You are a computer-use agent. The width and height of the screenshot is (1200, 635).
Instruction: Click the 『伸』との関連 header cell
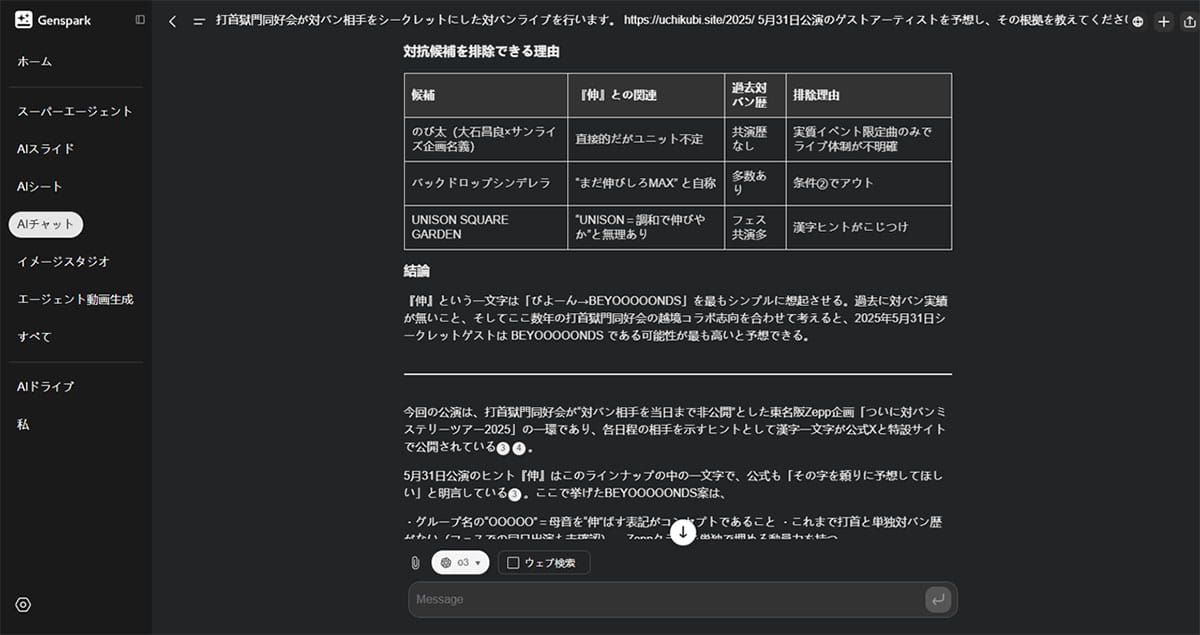[x=646, y=95]
